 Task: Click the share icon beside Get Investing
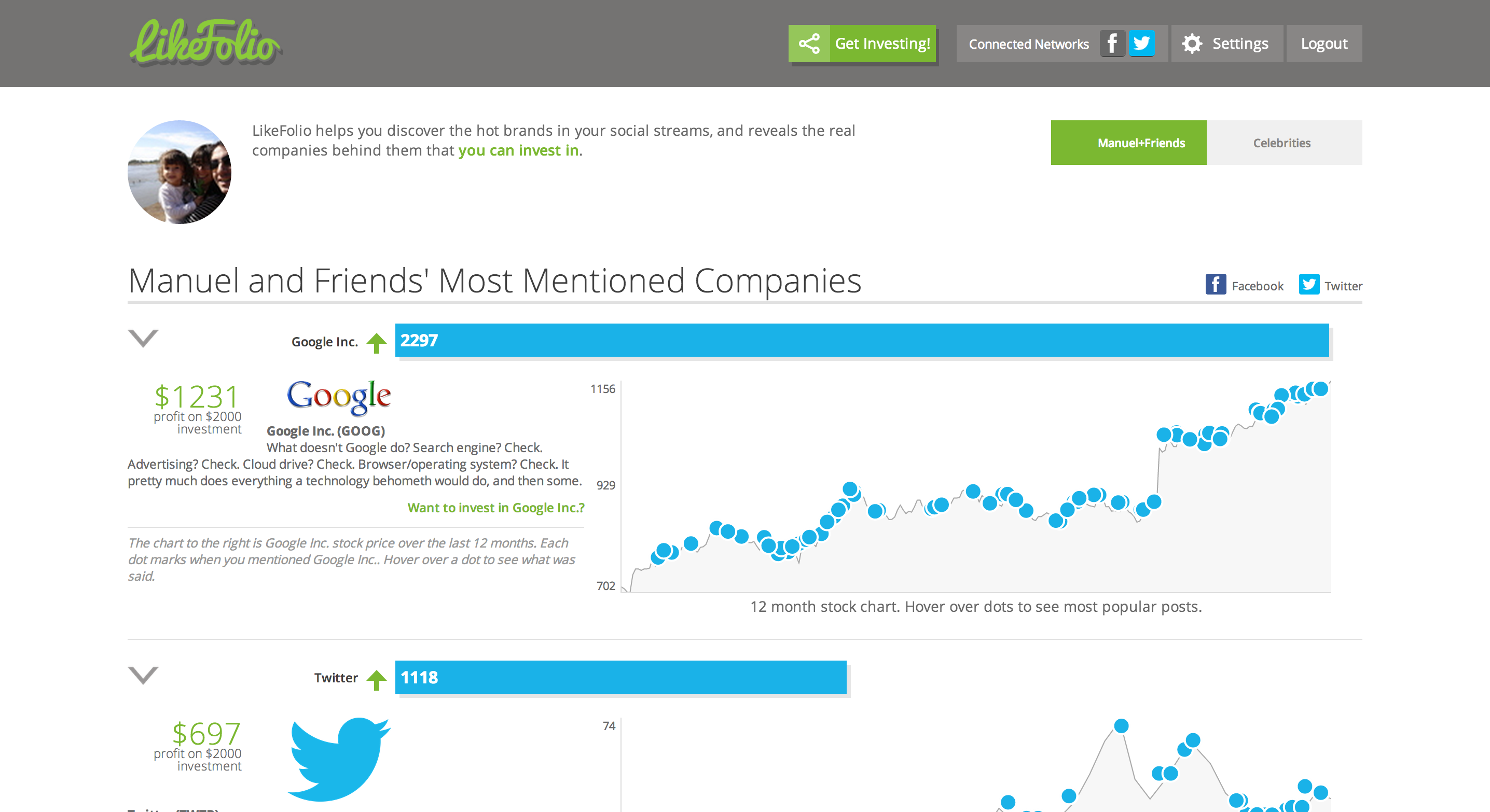809,44
